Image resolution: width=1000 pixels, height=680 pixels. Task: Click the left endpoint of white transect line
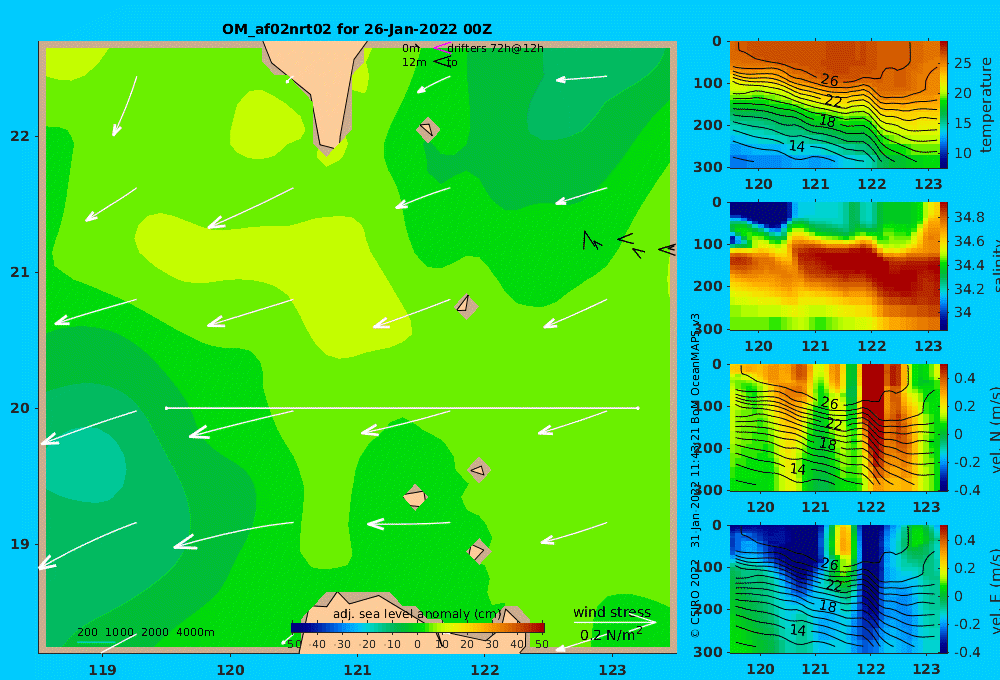point(166,408)
